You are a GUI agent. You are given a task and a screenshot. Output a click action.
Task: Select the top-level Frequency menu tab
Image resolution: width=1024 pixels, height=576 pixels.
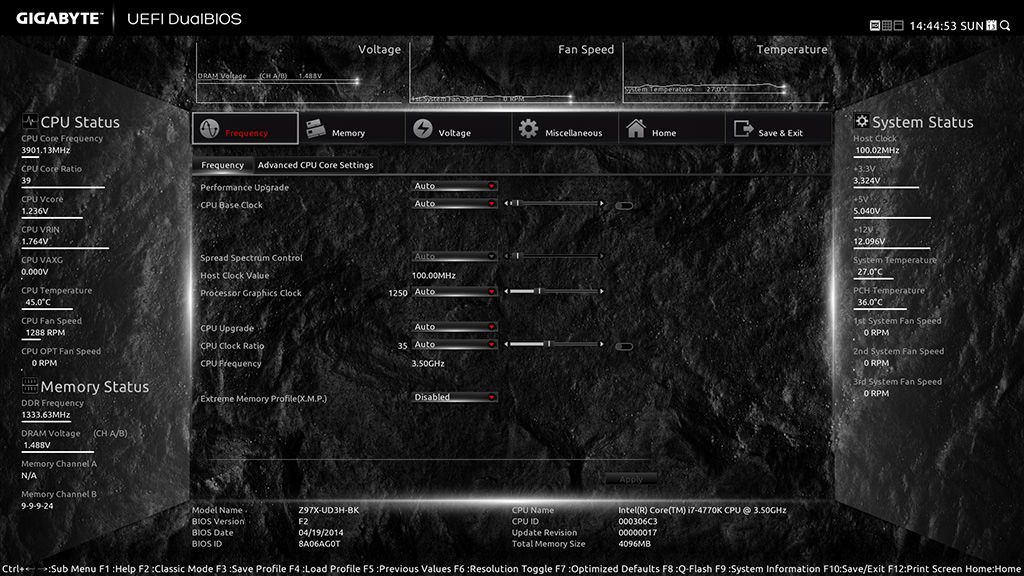(x=245, y=129)
